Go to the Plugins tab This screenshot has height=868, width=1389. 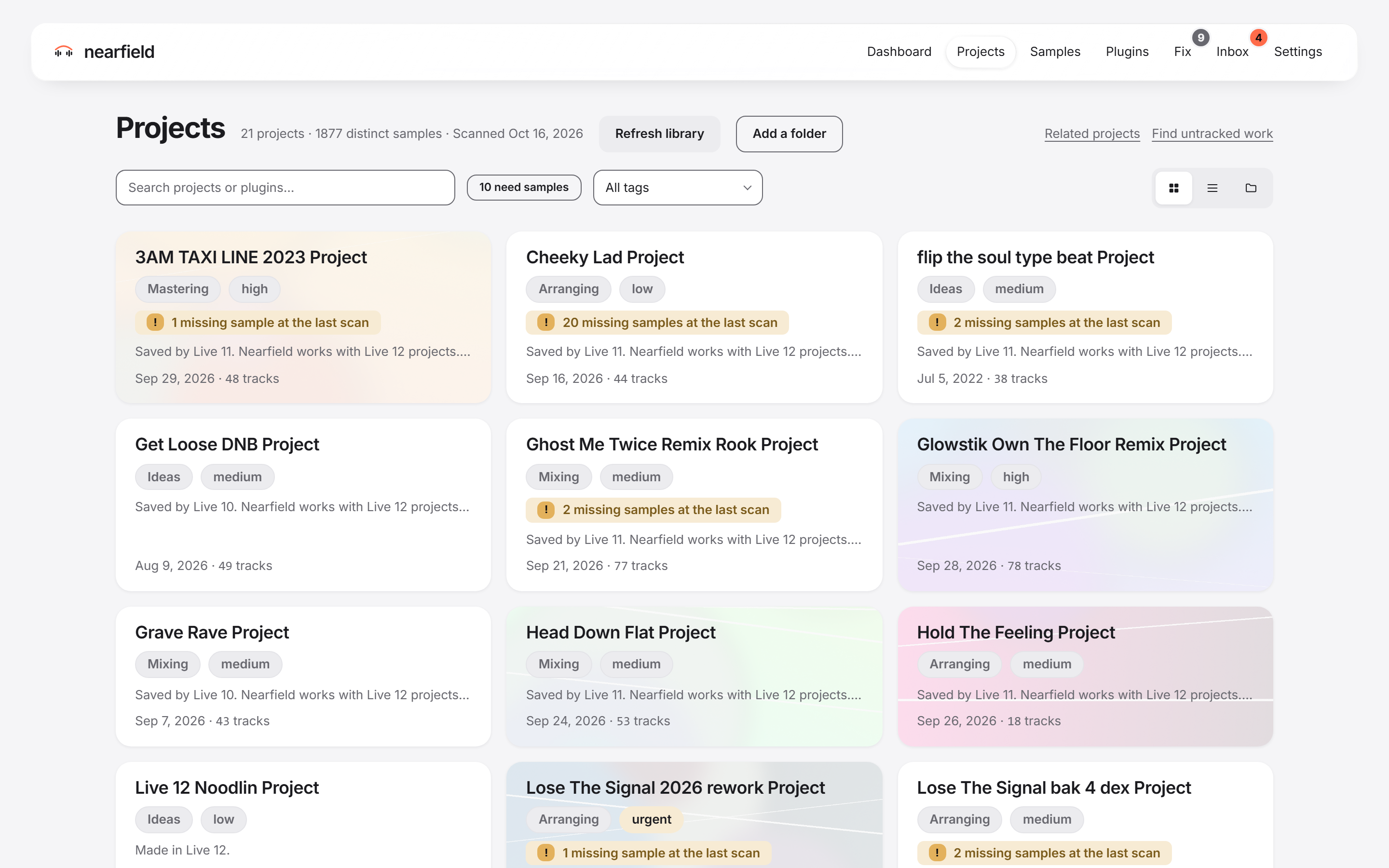click(1127, 52)
